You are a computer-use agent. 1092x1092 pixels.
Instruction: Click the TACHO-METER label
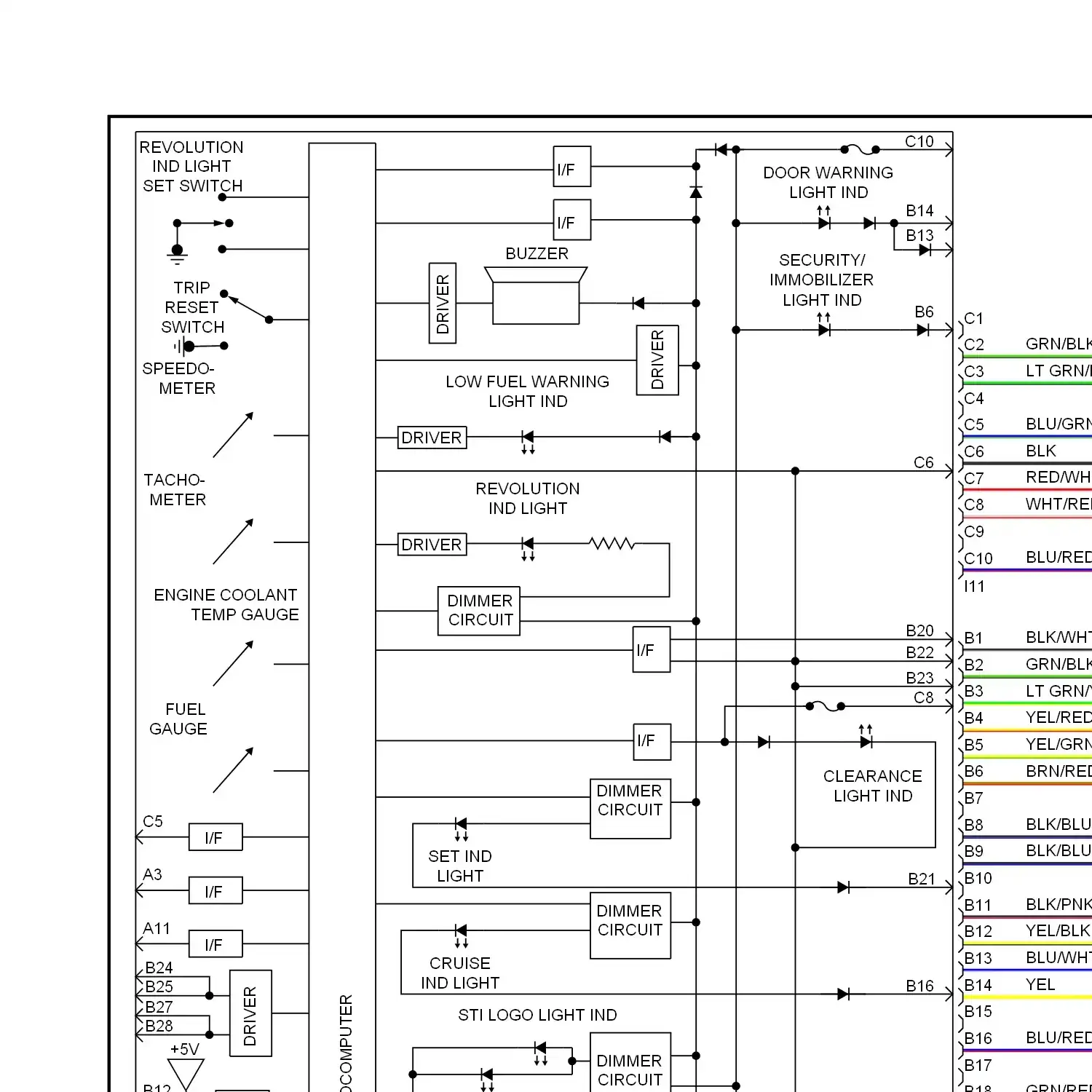pyautogui.click(x=175, y=489)
